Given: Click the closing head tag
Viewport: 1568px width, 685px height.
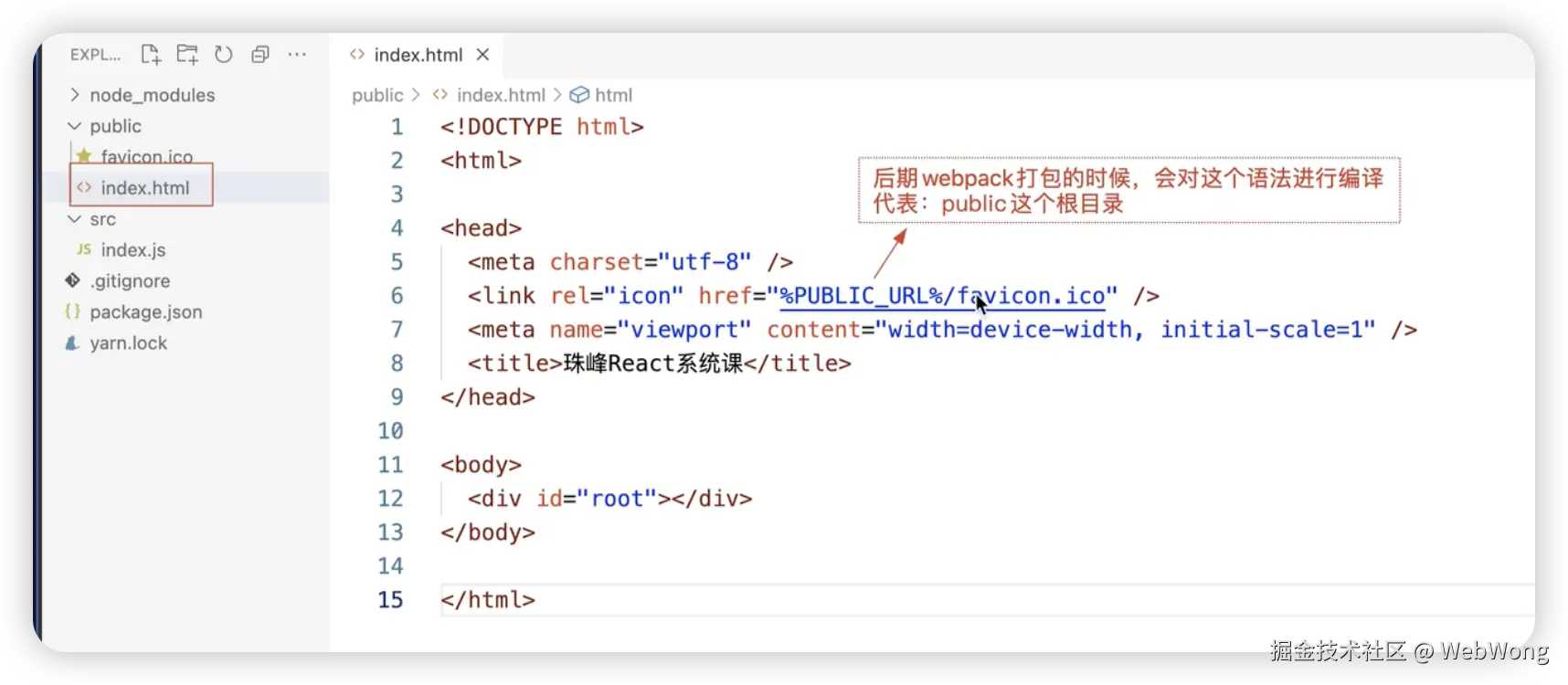Looking at the screenshot, I should point(488,397).
